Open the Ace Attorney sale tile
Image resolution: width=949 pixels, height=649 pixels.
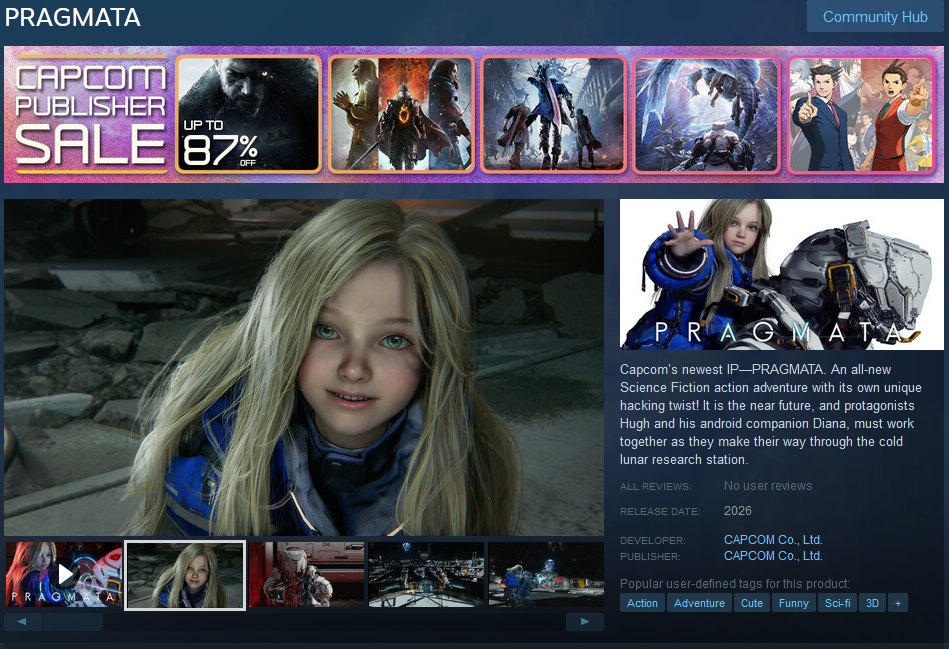coord(862,114)
